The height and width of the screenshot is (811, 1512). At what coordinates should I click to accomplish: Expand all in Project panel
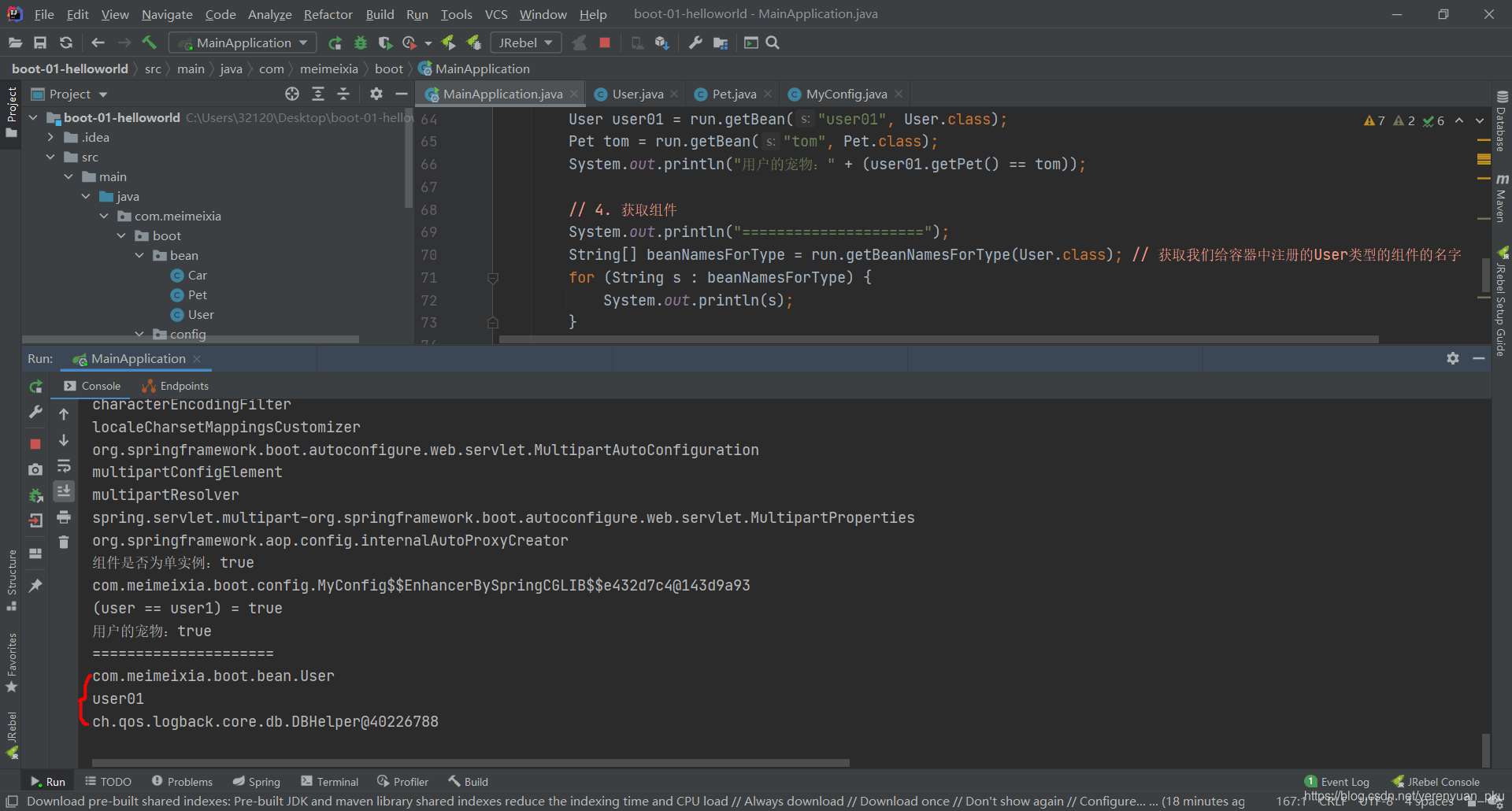318,94
